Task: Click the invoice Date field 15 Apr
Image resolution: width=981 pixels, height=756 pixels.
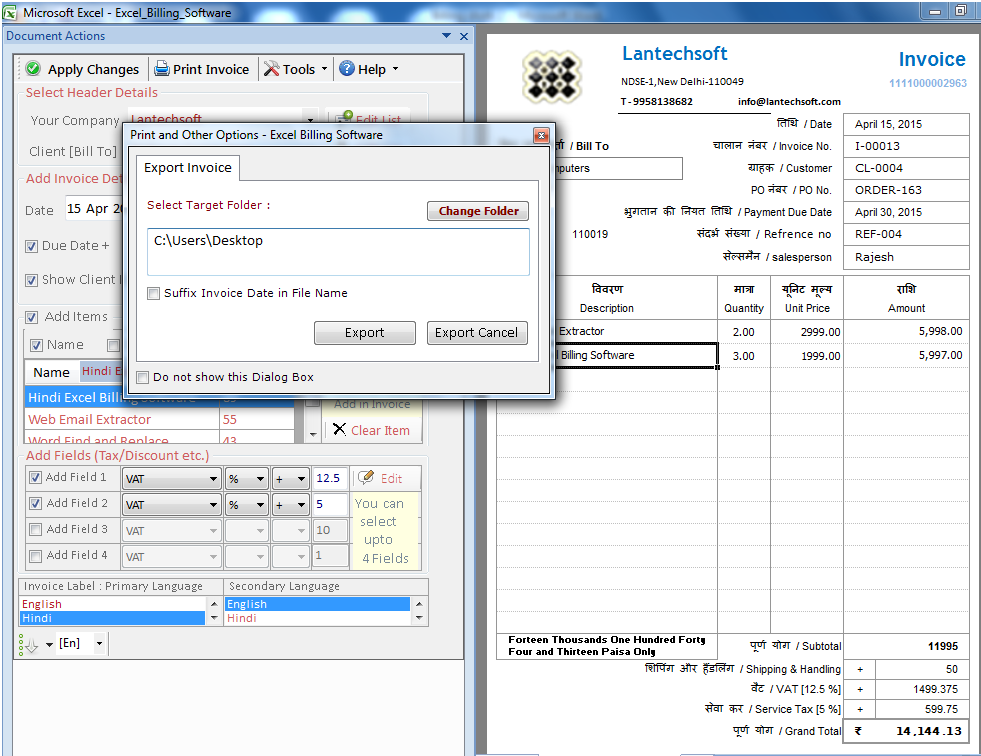Action: tap(96, 209)
